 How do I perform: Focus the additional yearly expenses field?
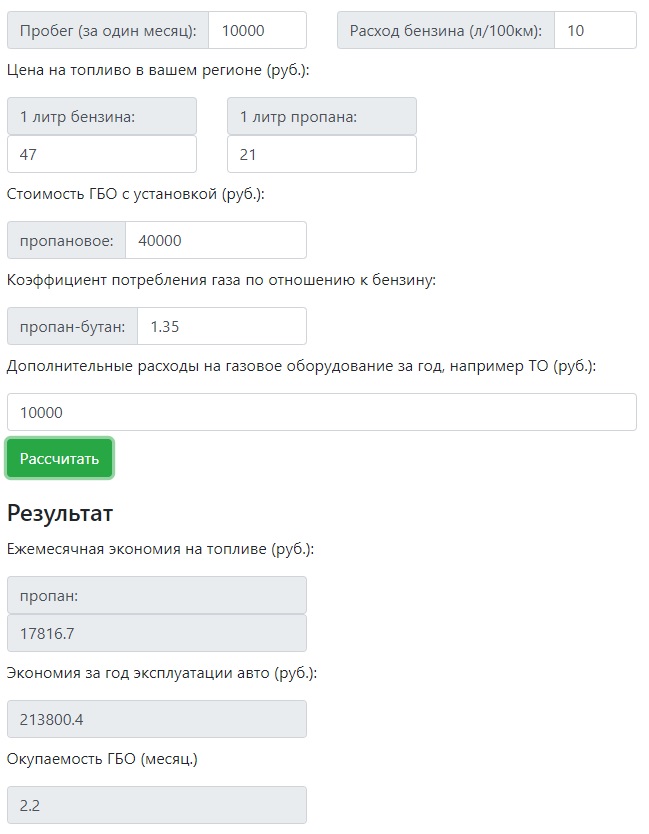tap(322, 412)
